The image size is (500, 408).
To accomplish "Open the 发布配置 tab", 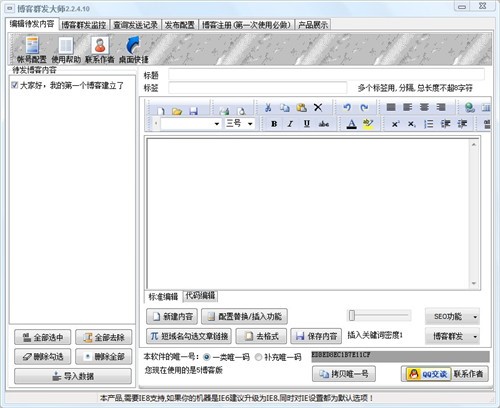I will [x=180, y=25].
